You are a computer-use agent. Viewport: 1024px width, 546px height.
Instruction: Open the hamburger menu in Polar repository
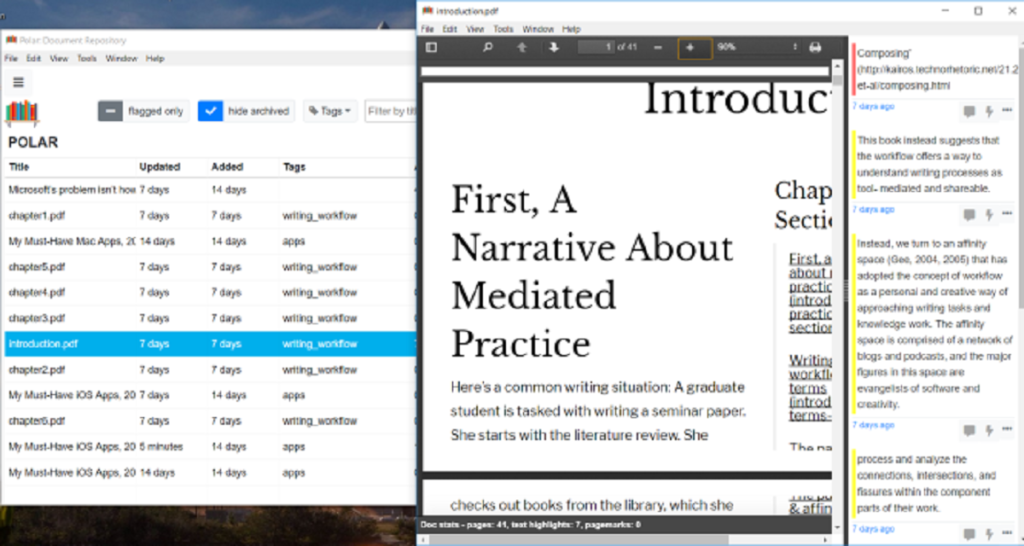coord(18,82)
